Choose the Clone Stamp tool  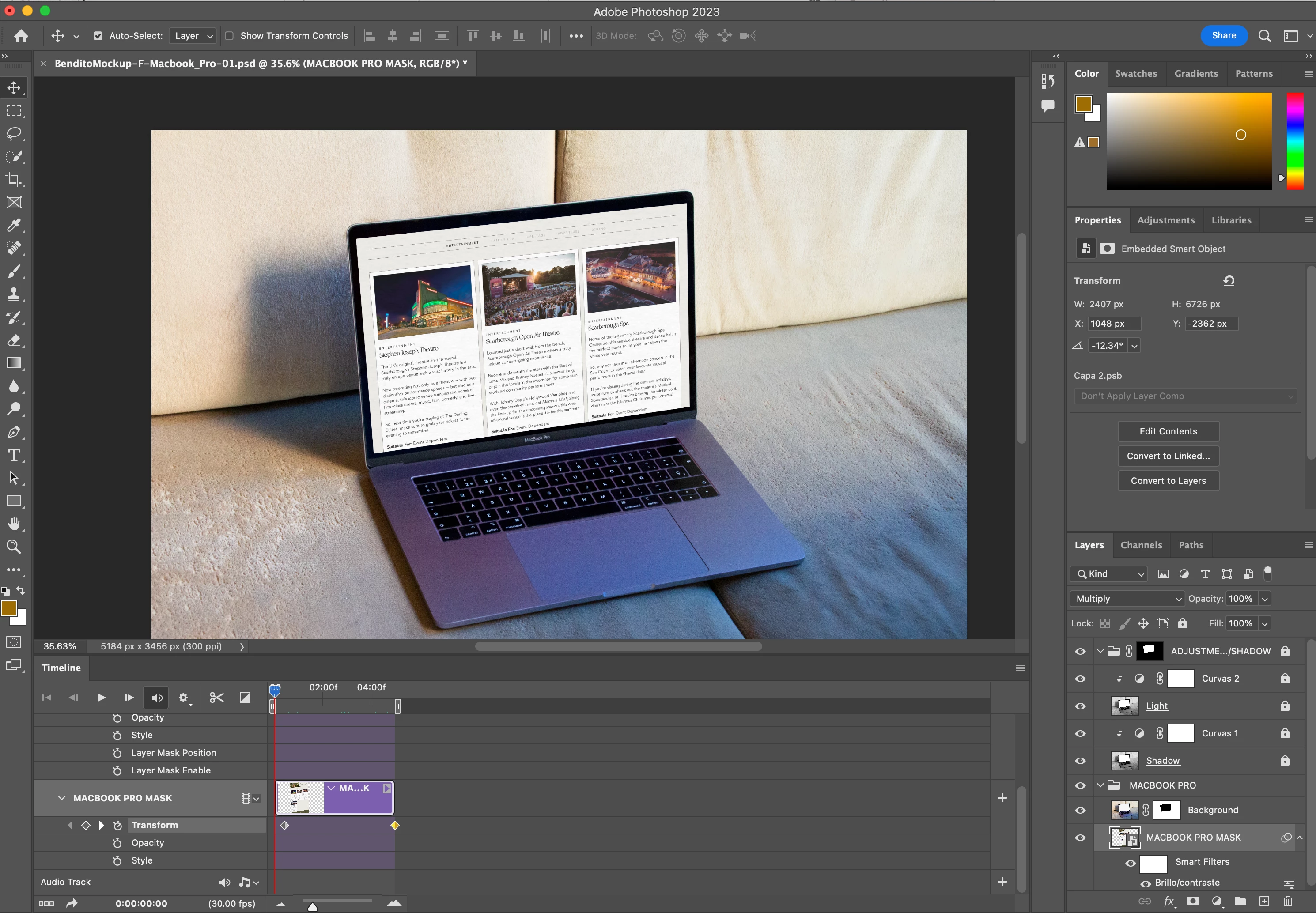pos(14,294)
